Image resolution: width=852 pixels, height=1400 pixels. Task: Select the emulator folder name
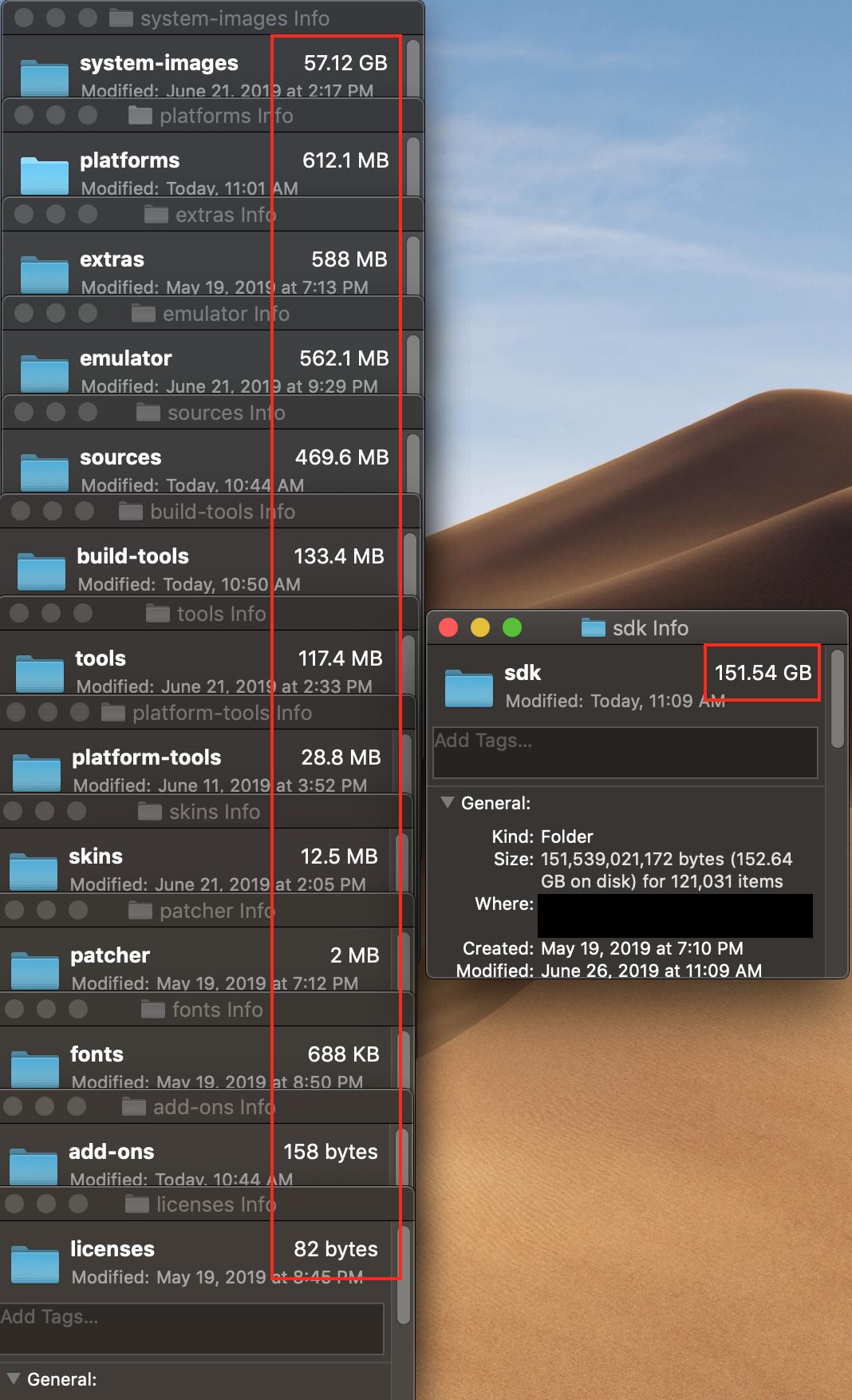126,358
